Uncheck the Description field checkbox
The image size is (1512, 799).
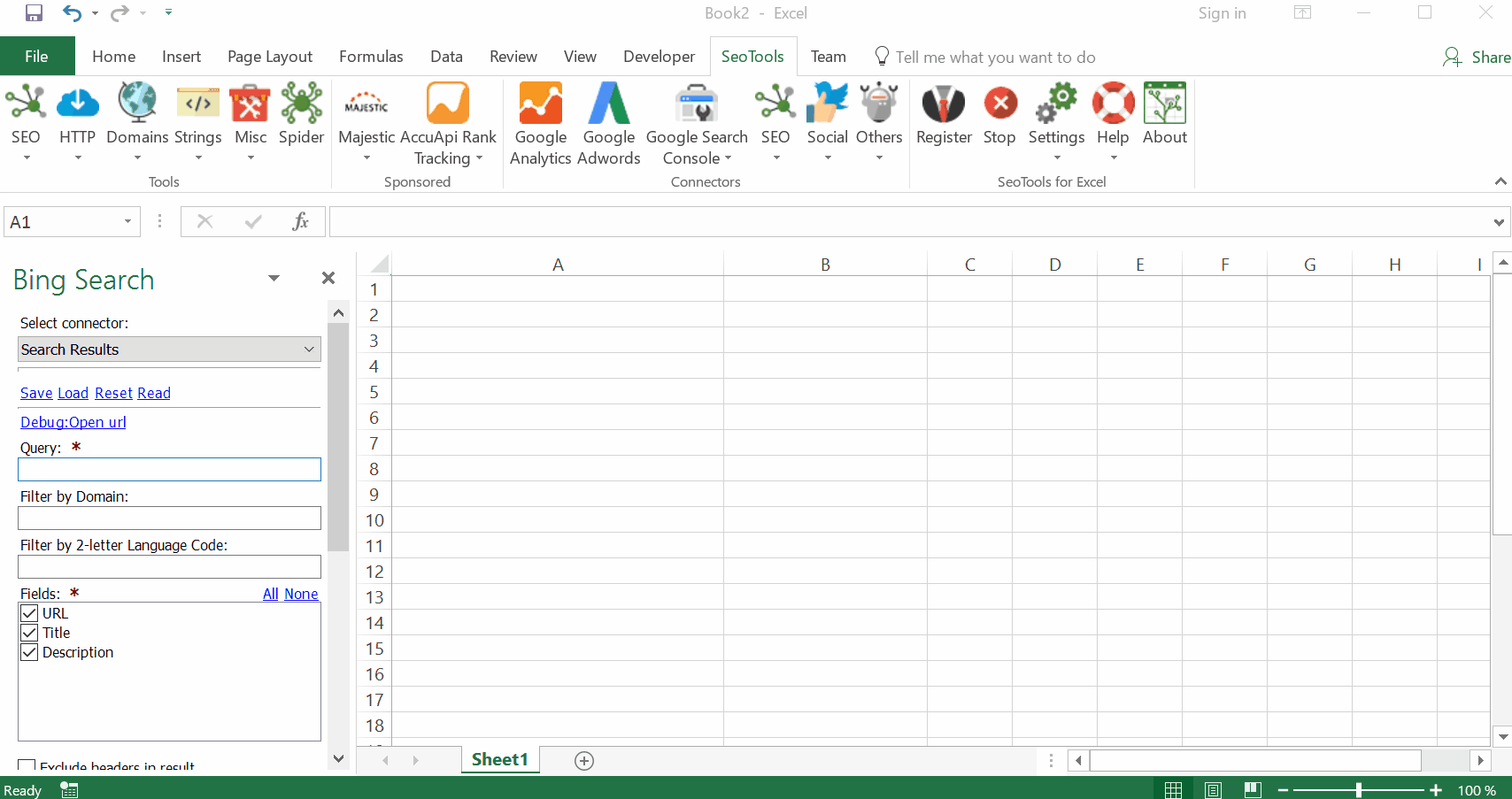tap(29, 652)
